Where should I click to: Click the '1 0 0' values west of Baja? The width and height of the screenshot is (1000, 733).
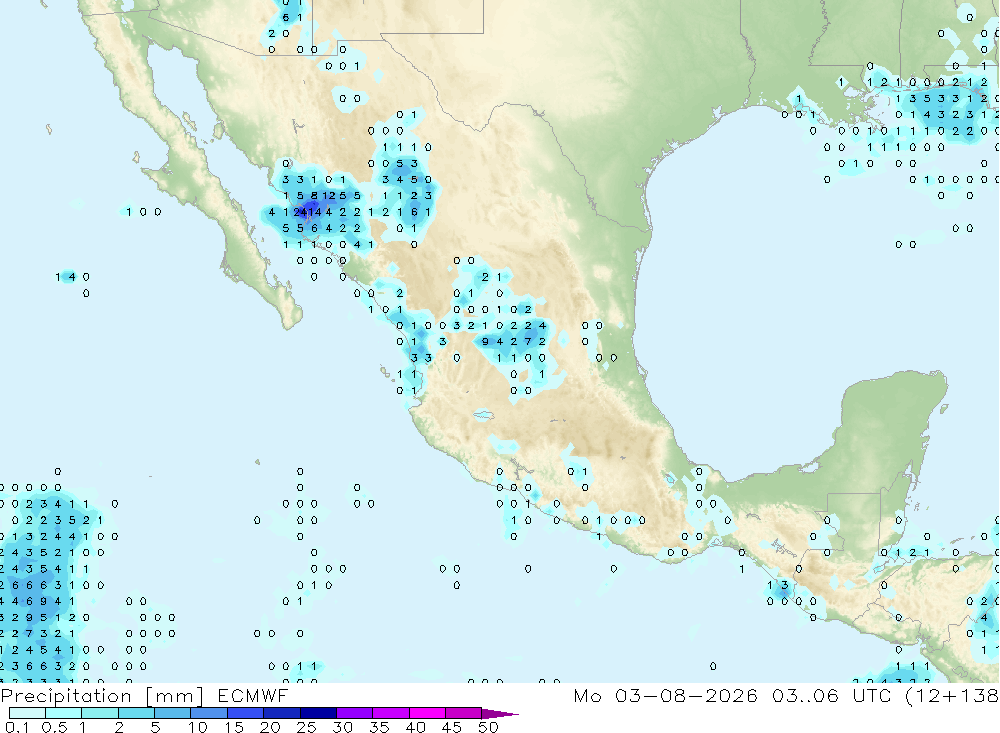[x=143, y=212]
